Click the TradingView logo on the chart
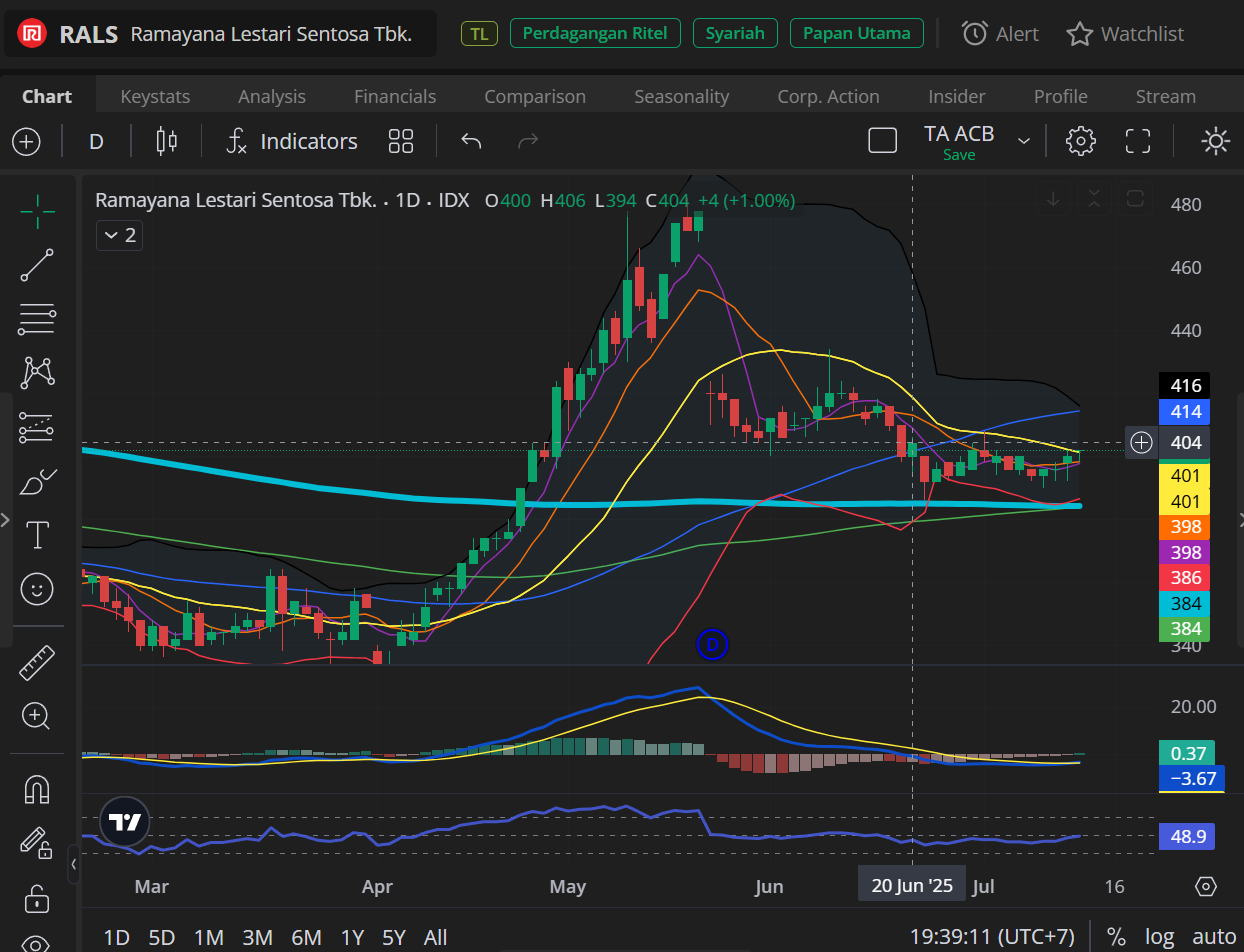The width and height of the screenshot is (1244, 952). point(125,823)
